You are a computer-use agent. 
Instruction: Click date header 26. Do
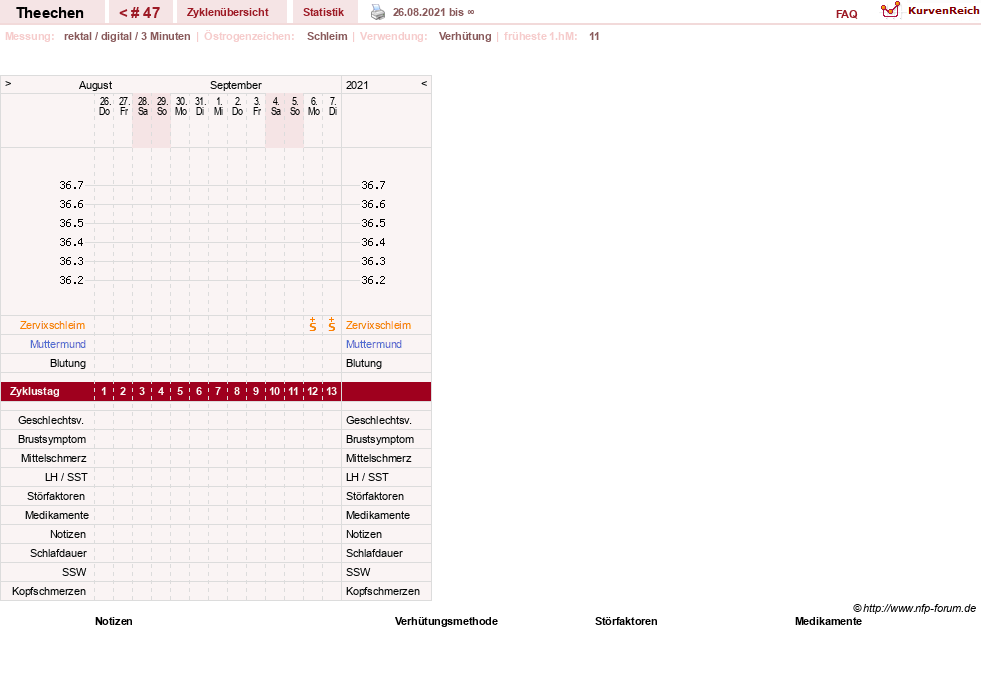click(x=104, y=106)
